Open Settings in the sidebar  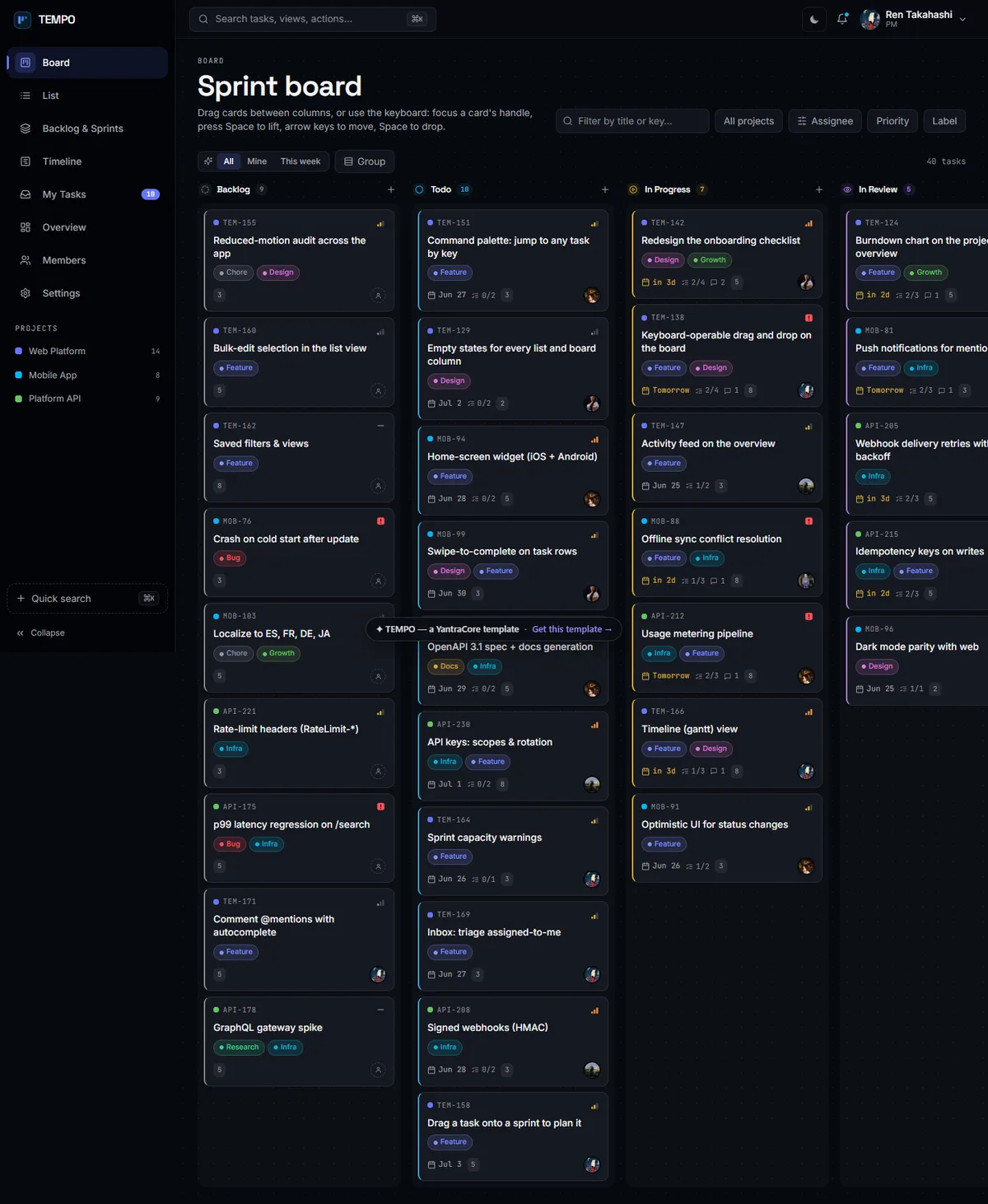coord(87,293)
